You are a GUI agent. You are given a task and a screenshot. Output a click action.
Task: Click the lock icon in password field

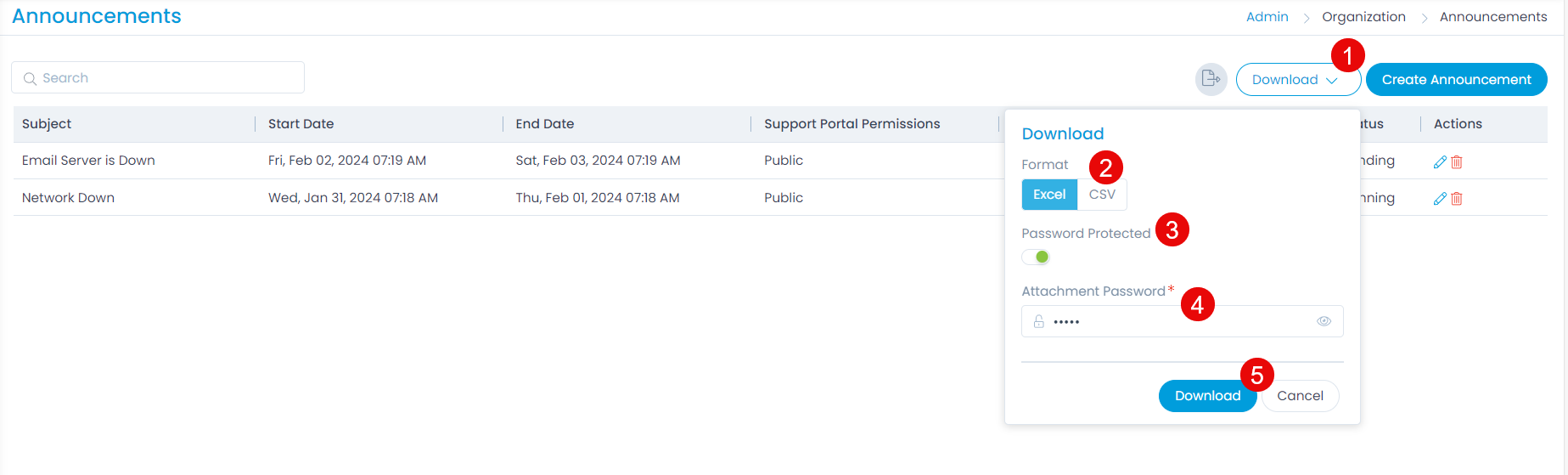coord(1038,321)
